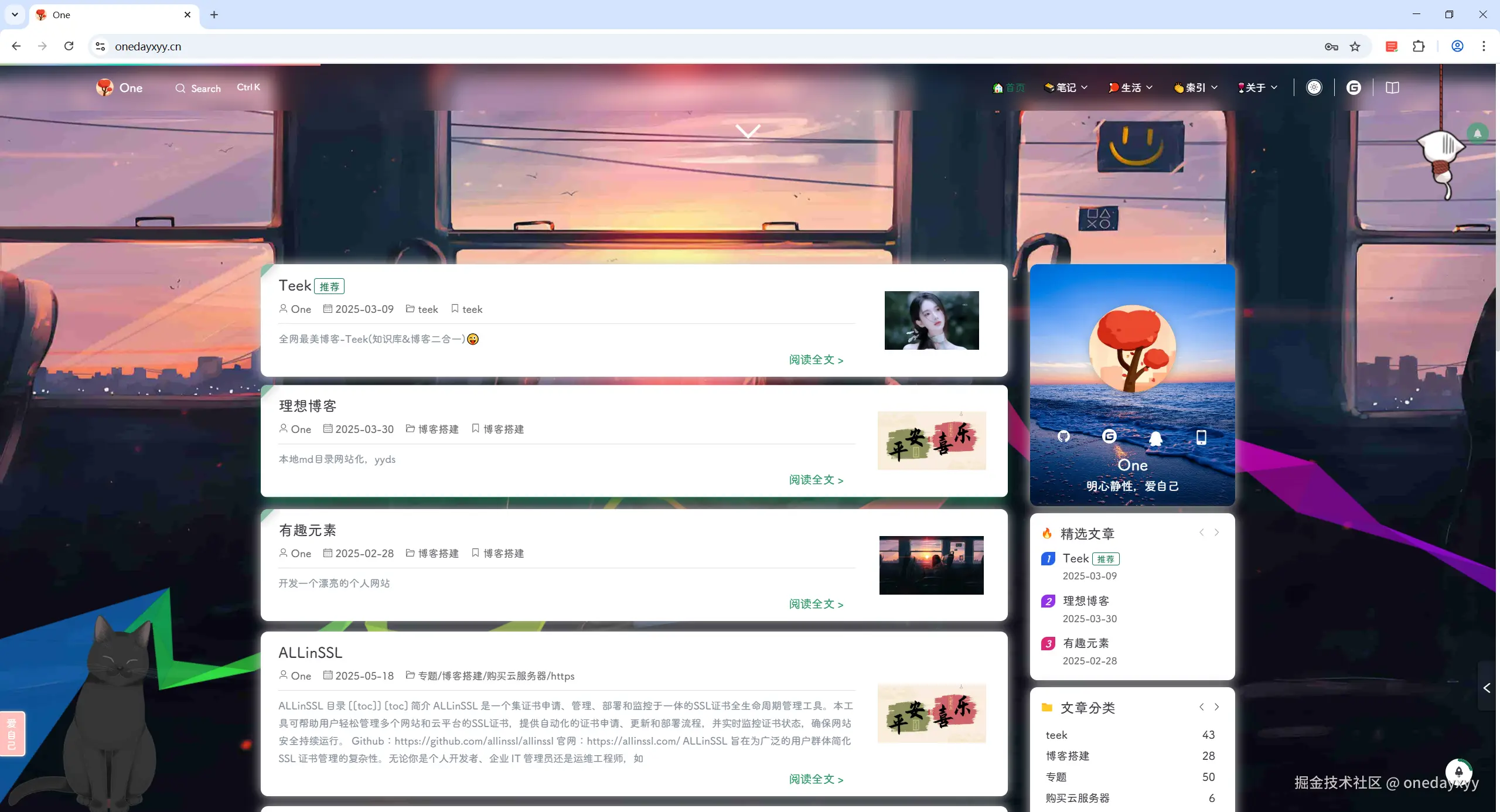The width and height of the screenshot is (1500, 812).
Task: Open the 有趣元素 article thumbnail image
Action: click(931, 565)
